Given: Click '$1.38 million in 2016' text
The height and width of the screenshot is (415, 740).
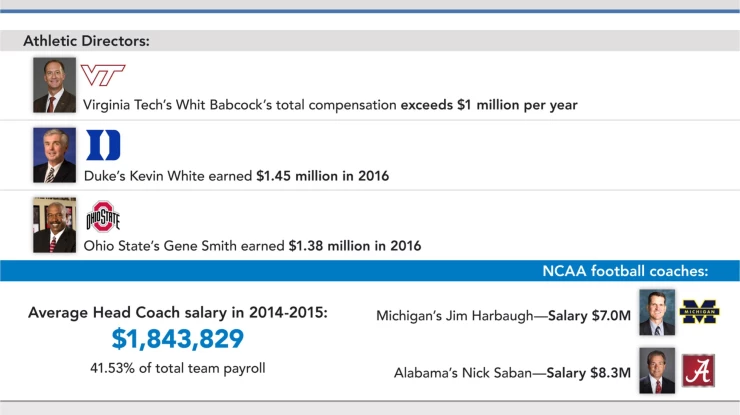Looking at the screenshot, I should (x=355, y=246).
